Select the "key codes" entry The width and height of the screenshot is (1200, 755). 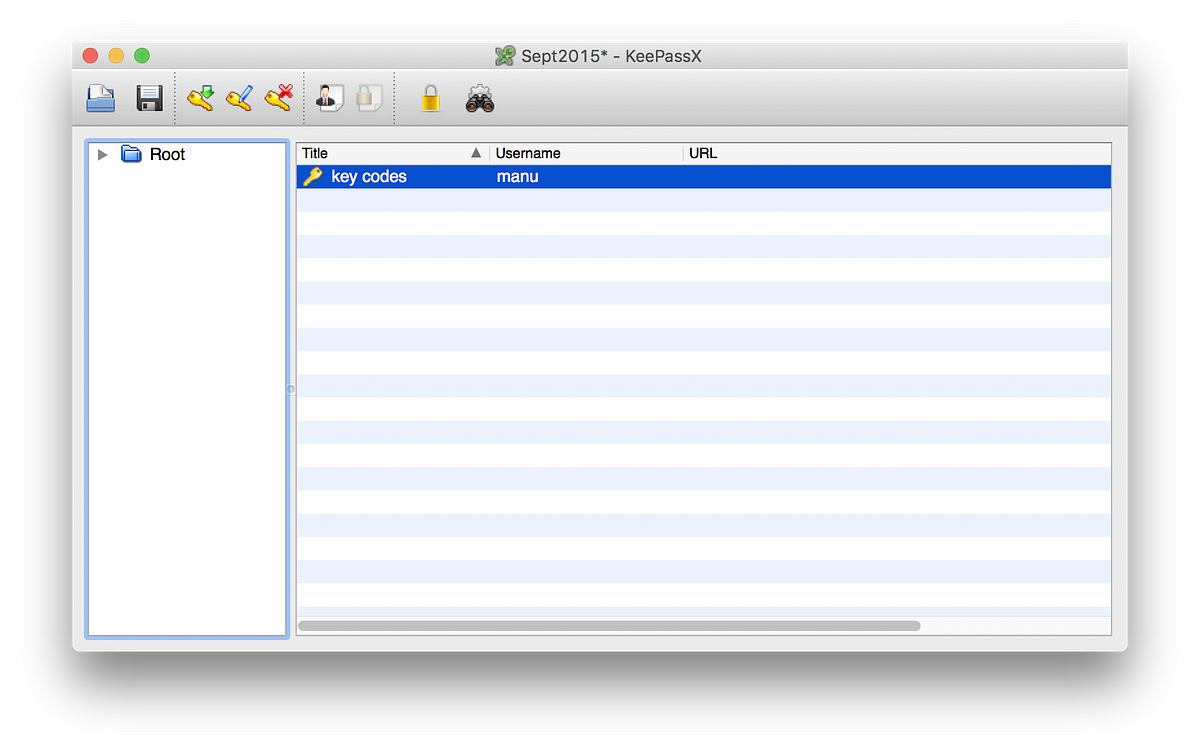click(x=704, y=177)
